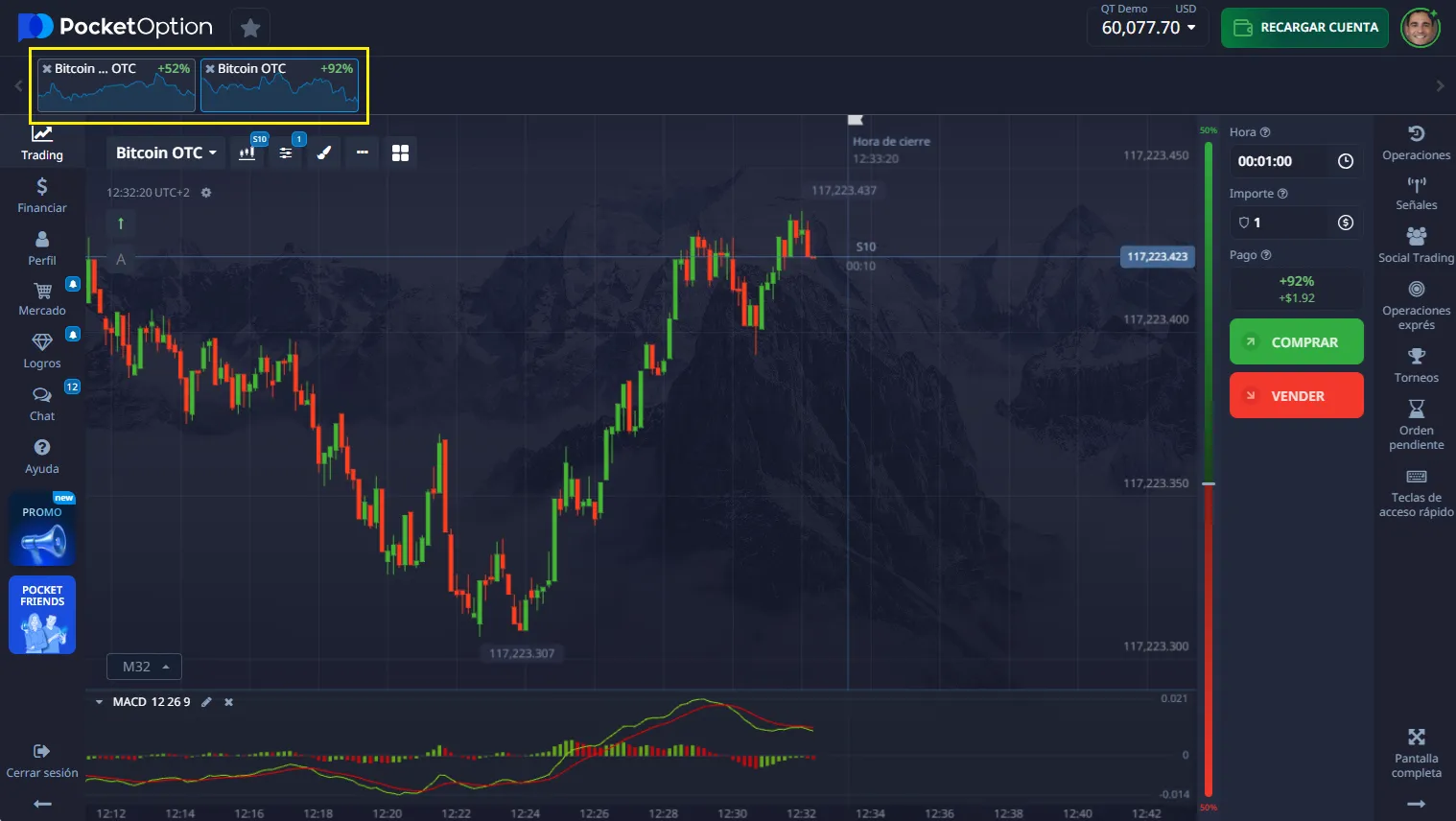Open Torneos tournaments panel
The width and height of the screenshot is (1456, 821).
pos(1417,365)
